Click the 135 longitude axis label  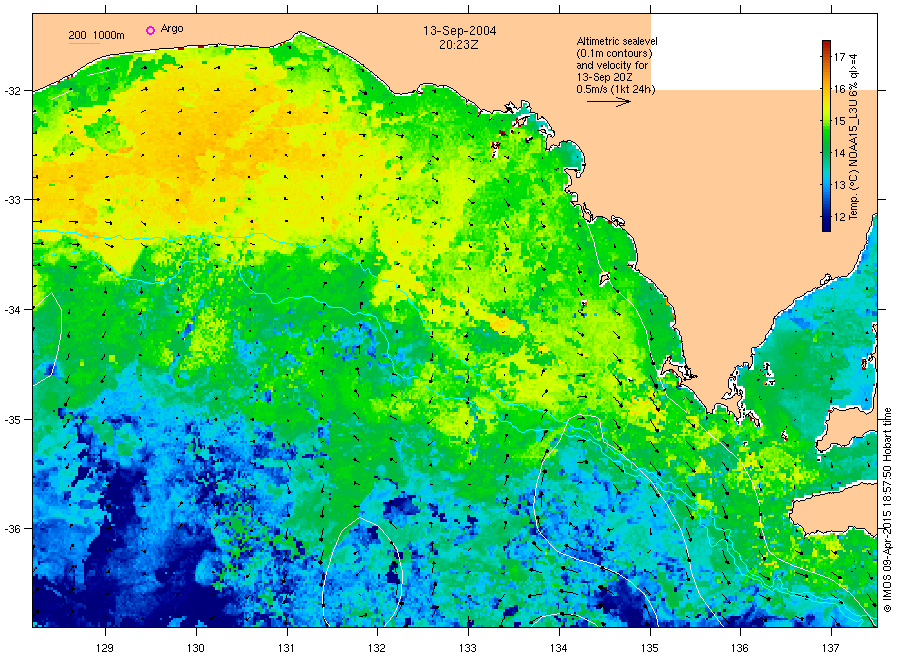(650, 648)
